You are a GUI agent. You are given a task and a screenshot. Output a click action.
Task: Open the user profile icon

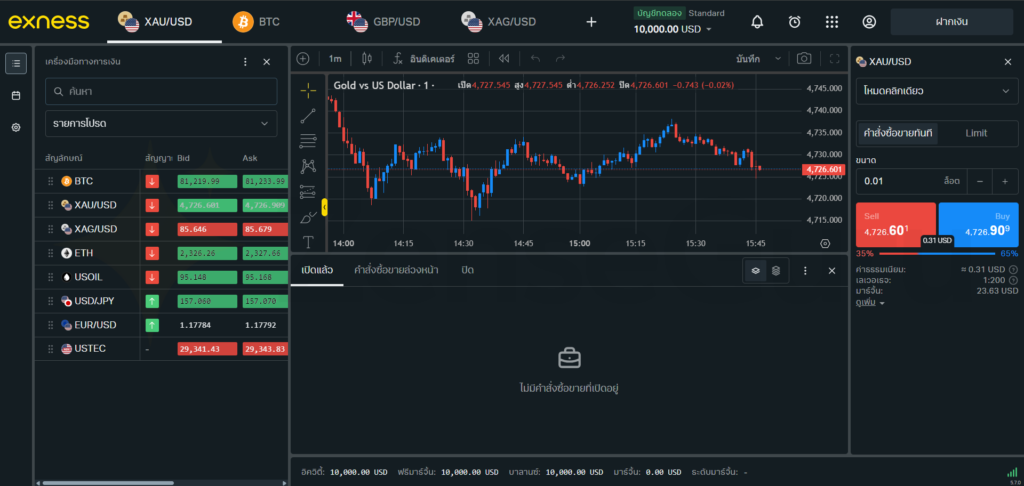(869, 22)
